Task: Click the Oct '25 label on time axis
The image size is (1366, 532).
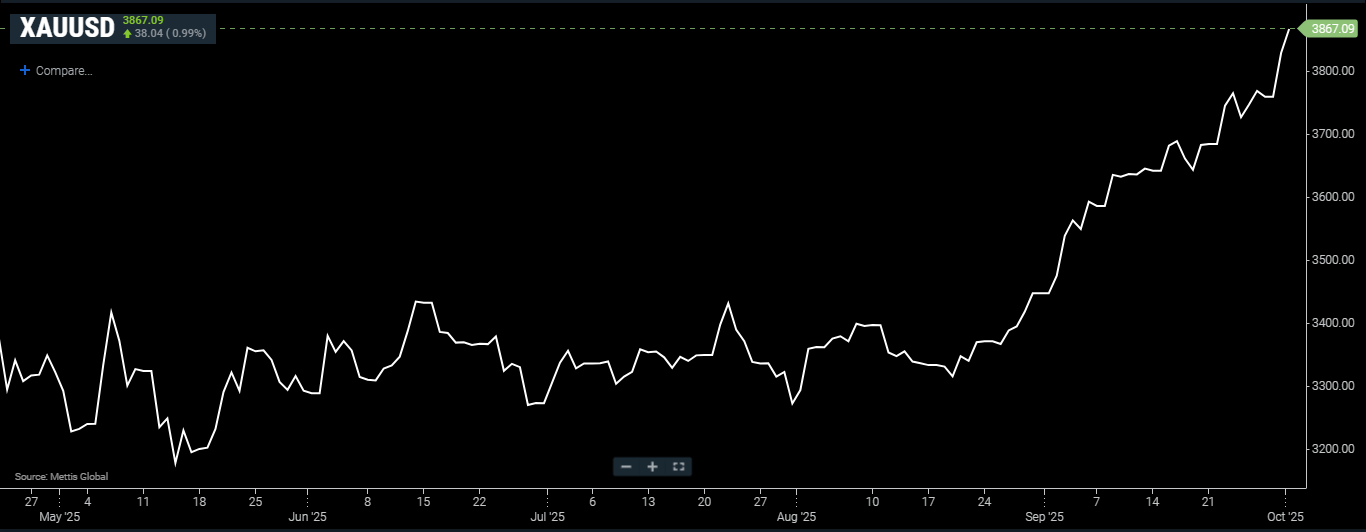Action: tap(1285, 517)
